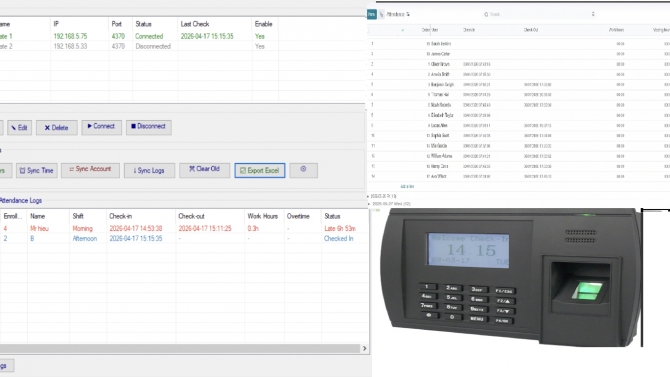The height and width of the screenshot is (377, 670).
Task: Expand the 2026 Wed date group row
Action: point(390,204)
